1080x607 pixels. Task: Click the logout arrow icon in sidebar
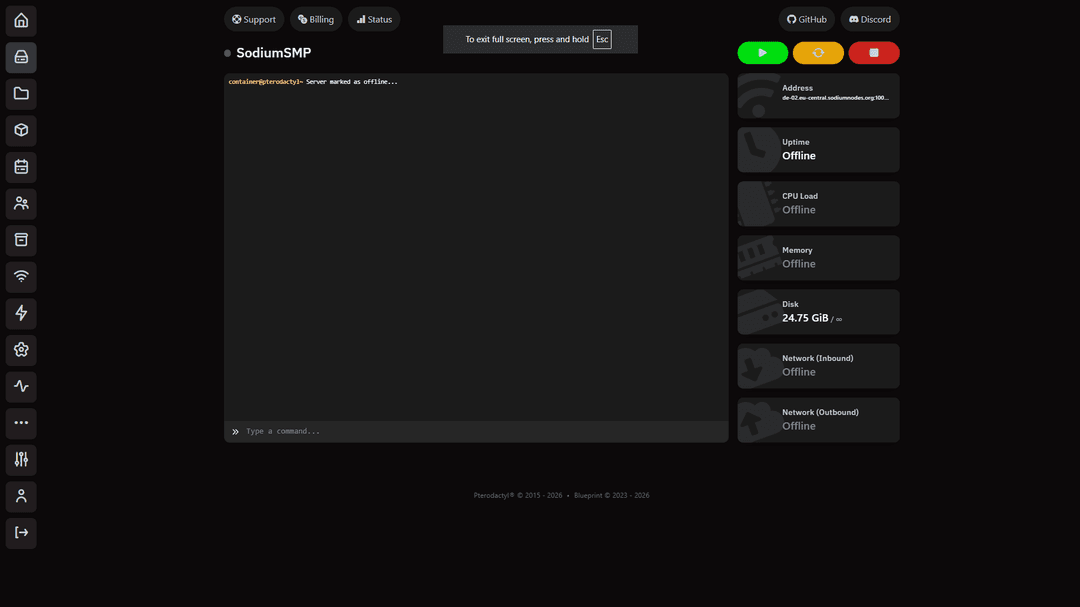21,533
